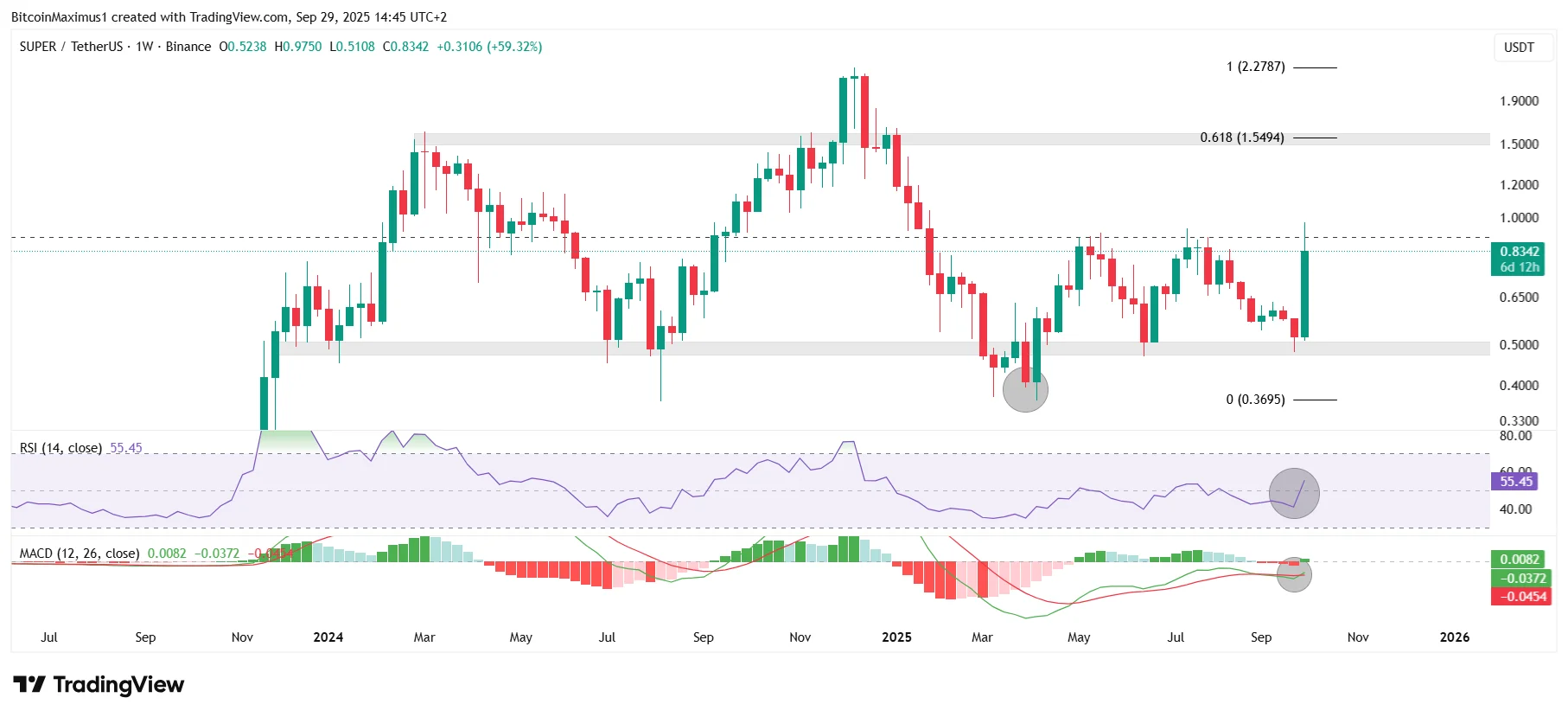Select the MACD (12, 26, close) indicator label

tap(80, 554)
